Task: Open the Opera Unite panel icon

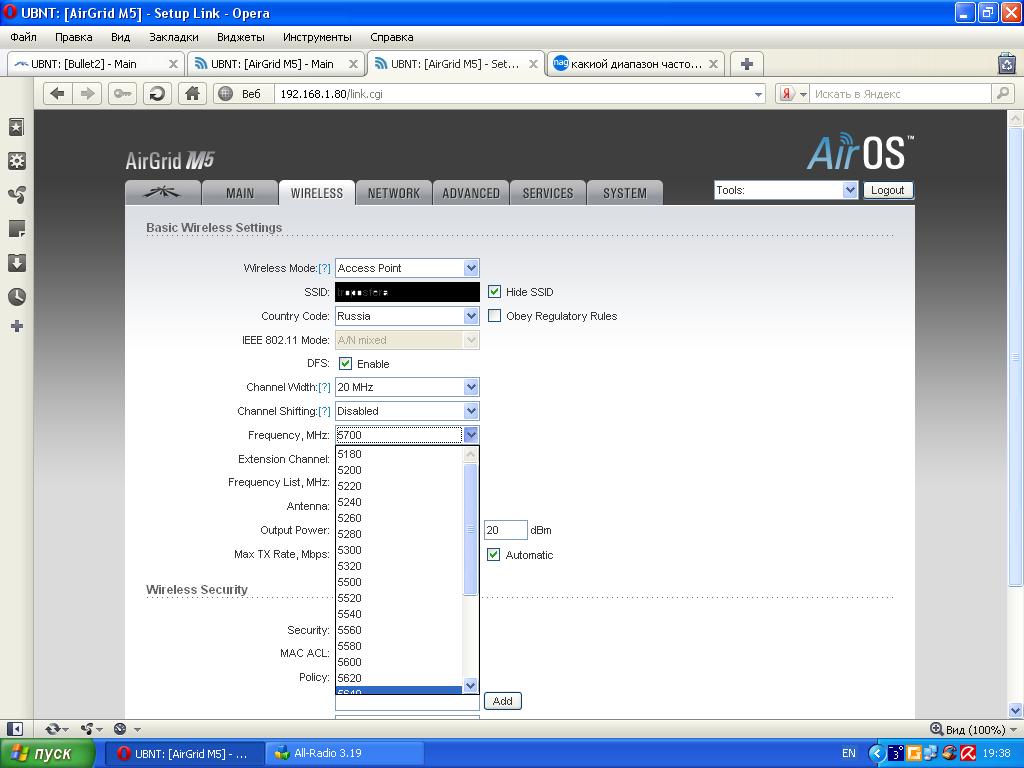Action: (x=16, y=195)
